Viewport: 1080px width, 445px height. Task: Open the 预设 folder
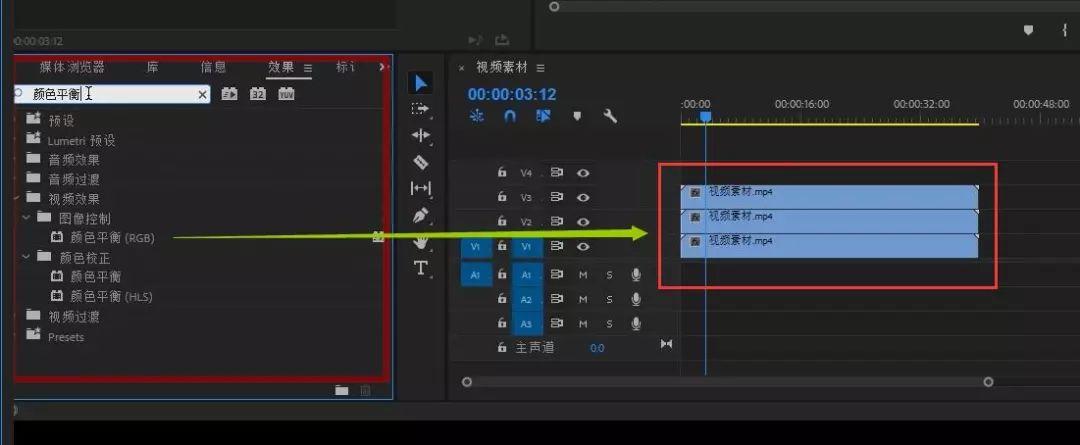point(61,121)
